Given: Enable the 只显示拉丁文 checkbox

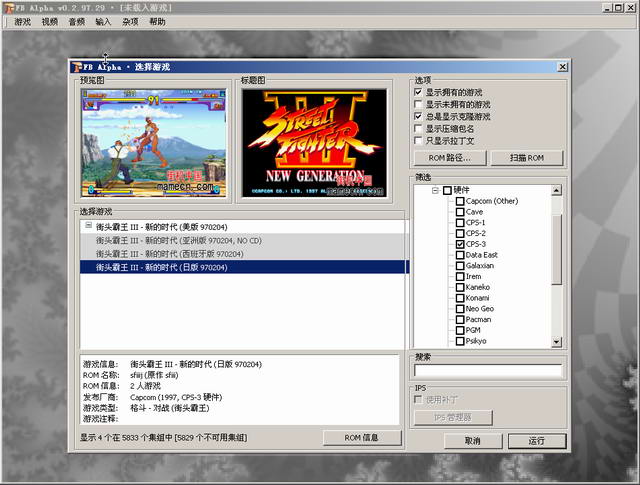Looking at the screenshot, I should point(419,141).
